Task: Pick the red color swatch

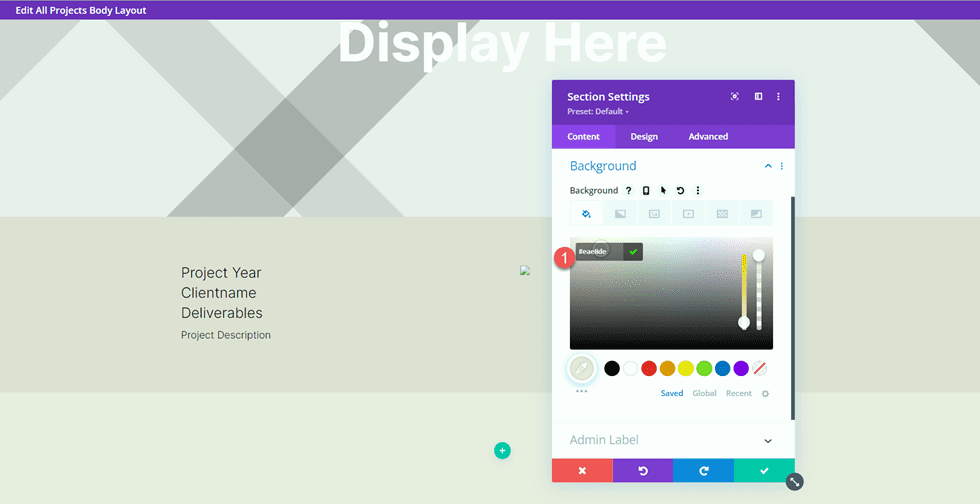Action: [x=649, y=369]
